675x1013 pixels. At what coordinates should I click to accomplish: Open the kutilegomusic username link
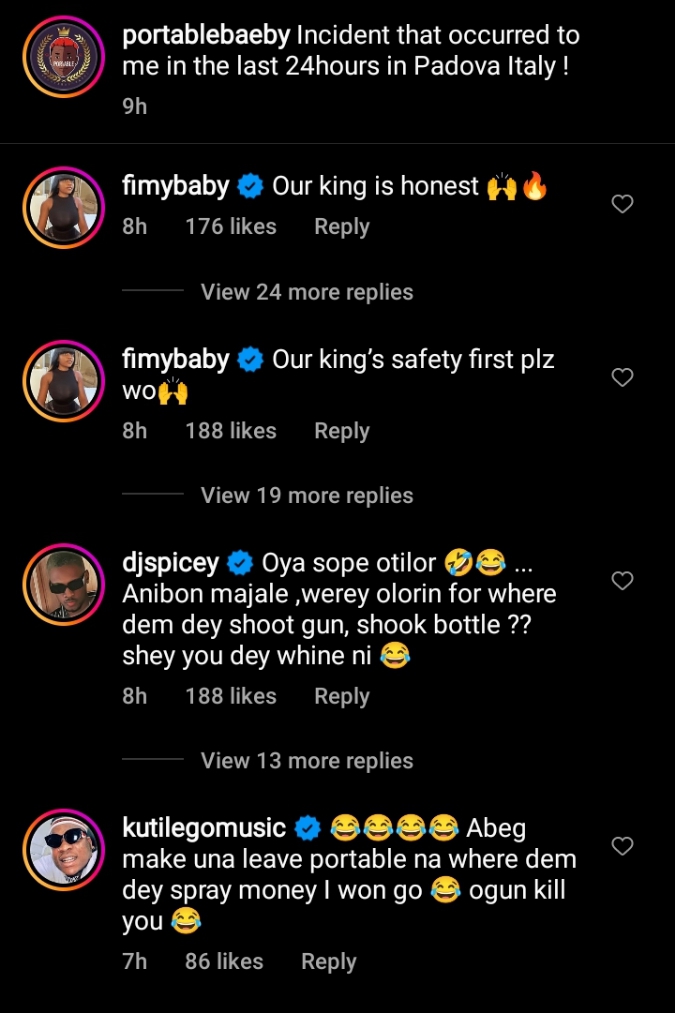[204, 828]
